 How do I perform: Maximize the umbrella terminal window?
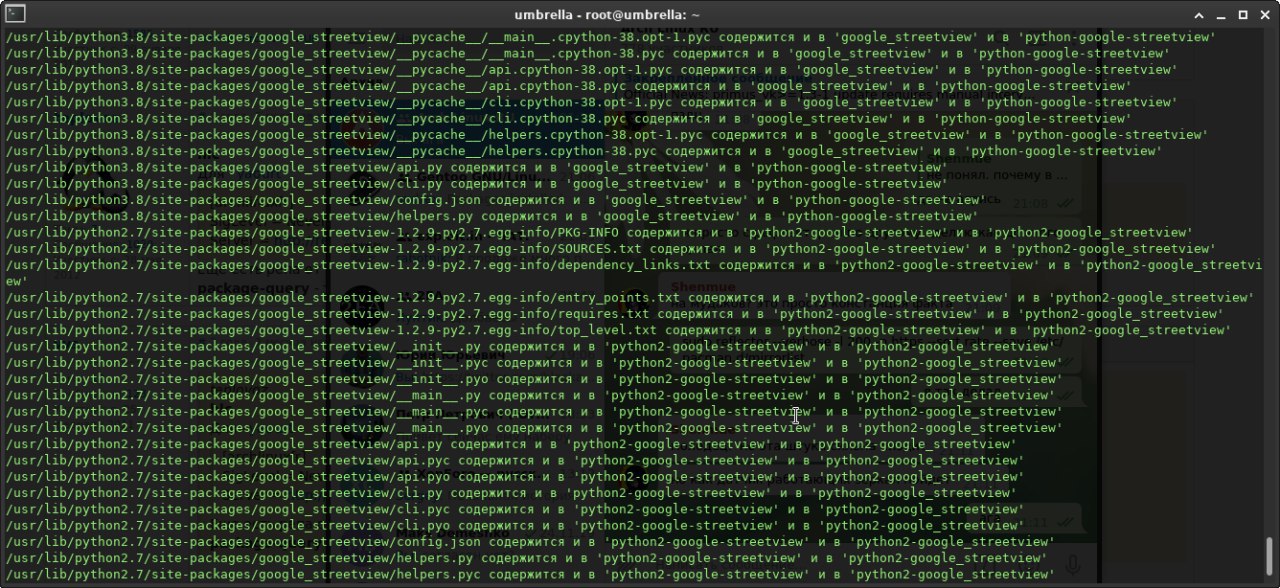1243,14
